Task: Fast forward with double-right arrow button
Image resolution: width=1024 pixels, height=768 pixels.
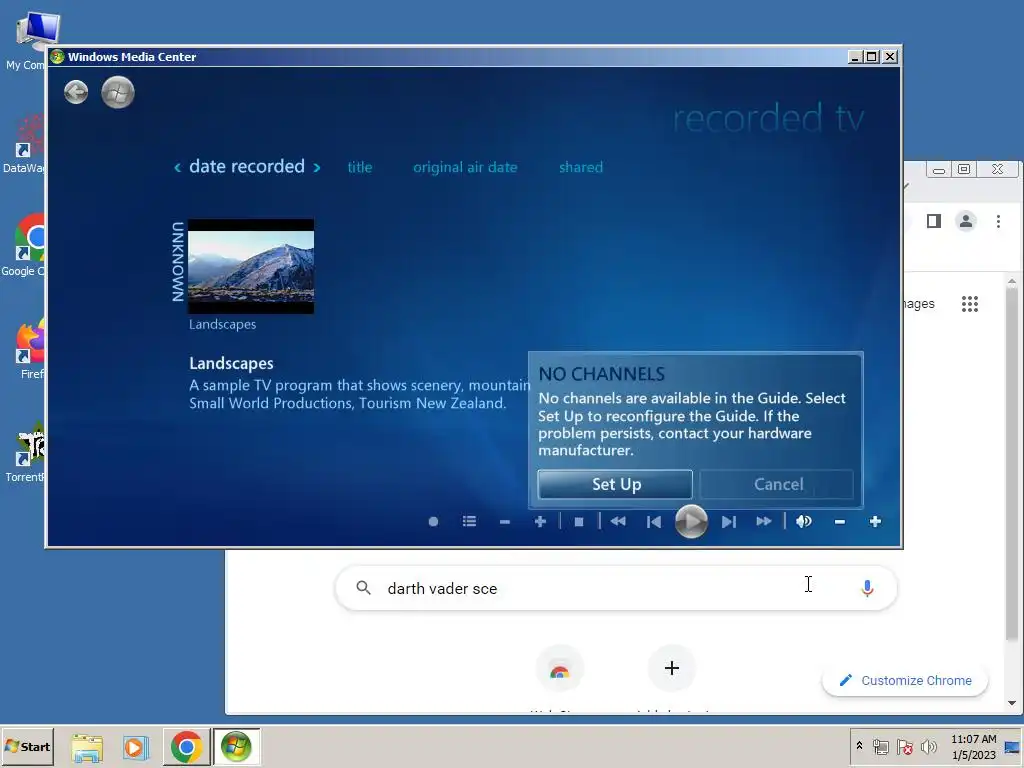Action: point(763,521)
